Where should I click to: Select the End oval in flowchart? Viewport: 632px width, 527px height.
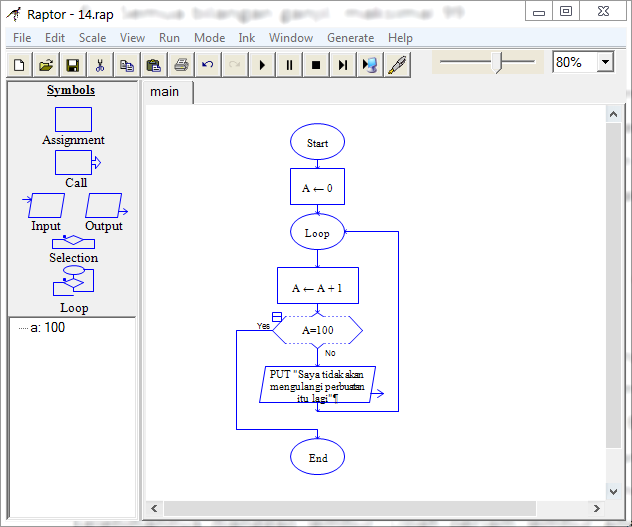(x=318, y=457)
